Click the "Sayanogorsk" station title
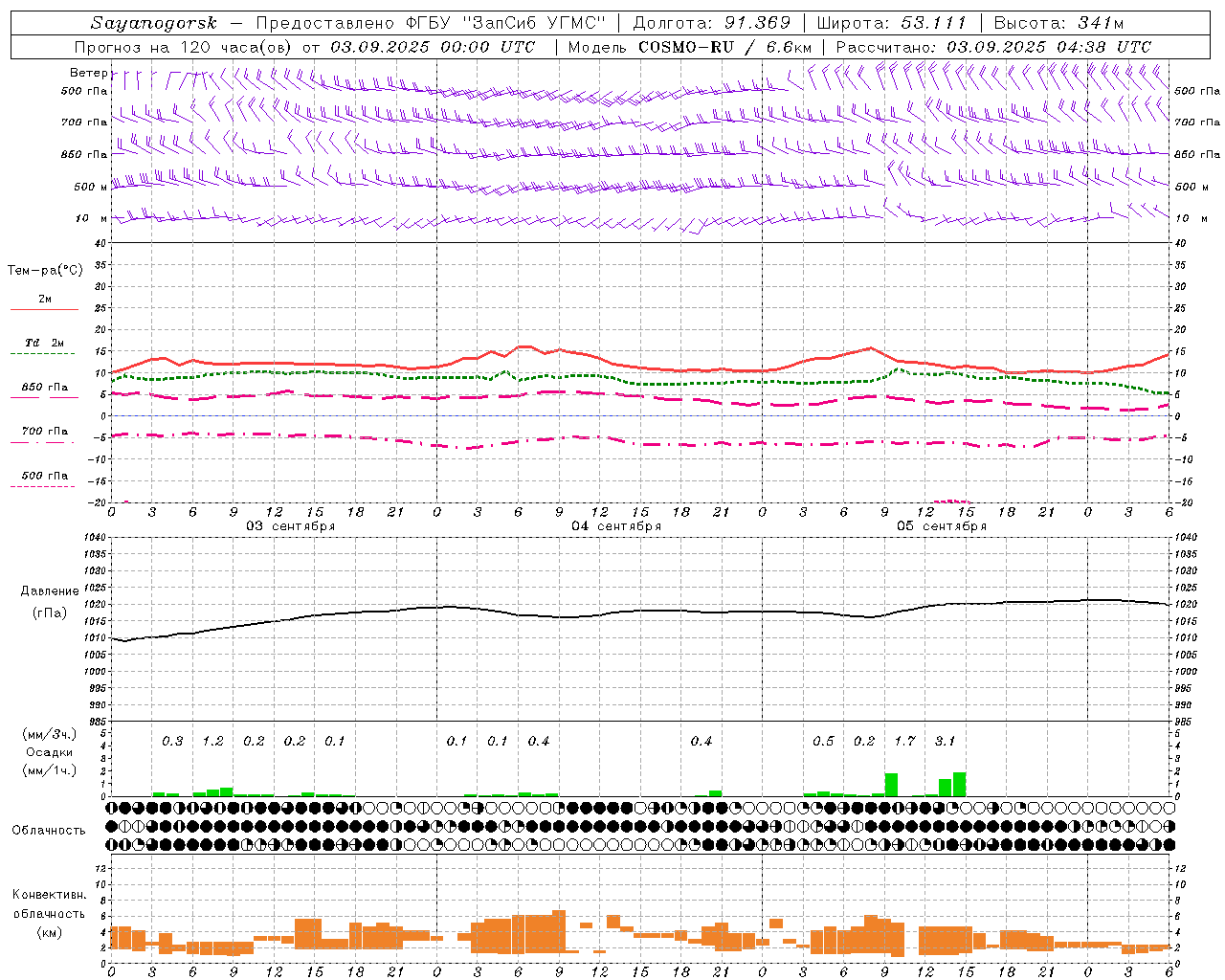The width and height of the screenshot is (1225, 980). pos(154,23)
